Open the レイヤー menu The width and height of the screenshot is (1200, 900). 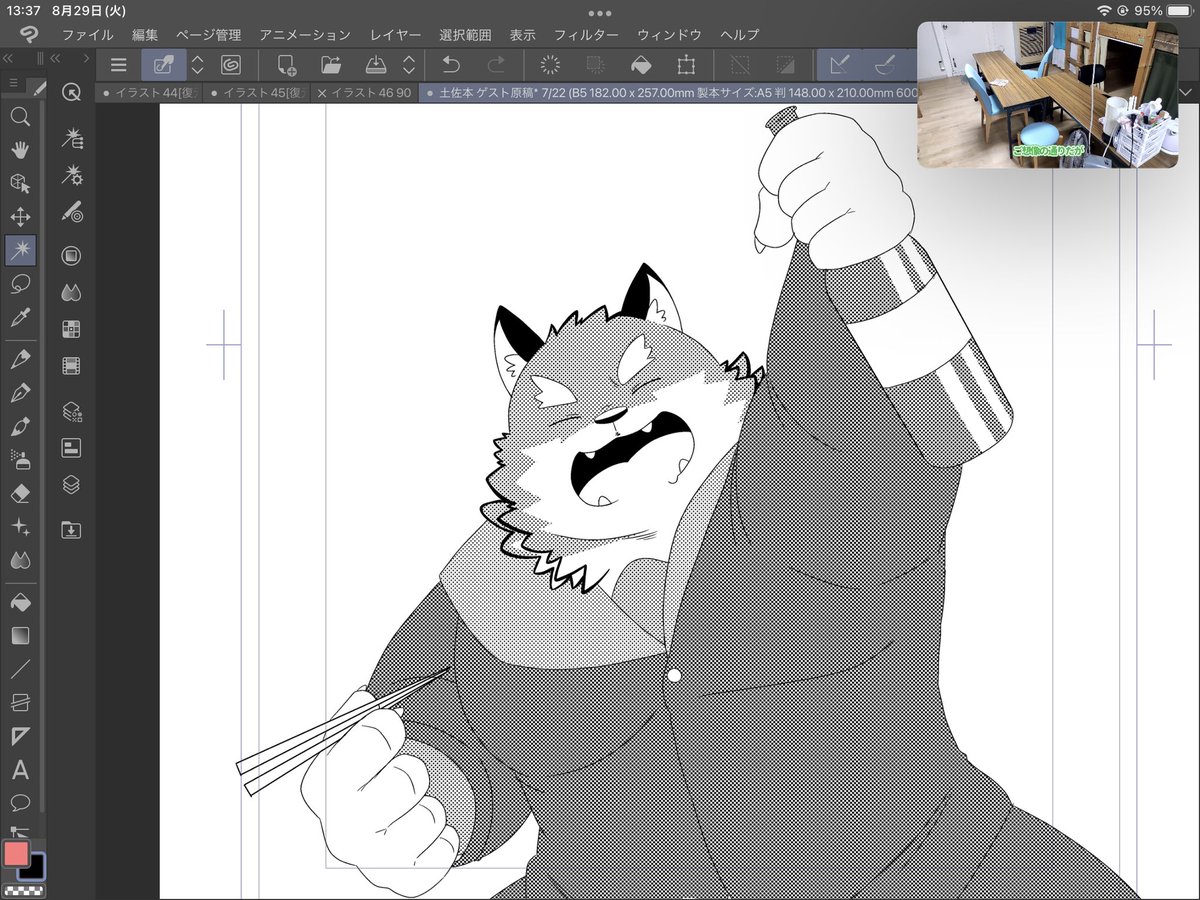(x=396, y=35)
